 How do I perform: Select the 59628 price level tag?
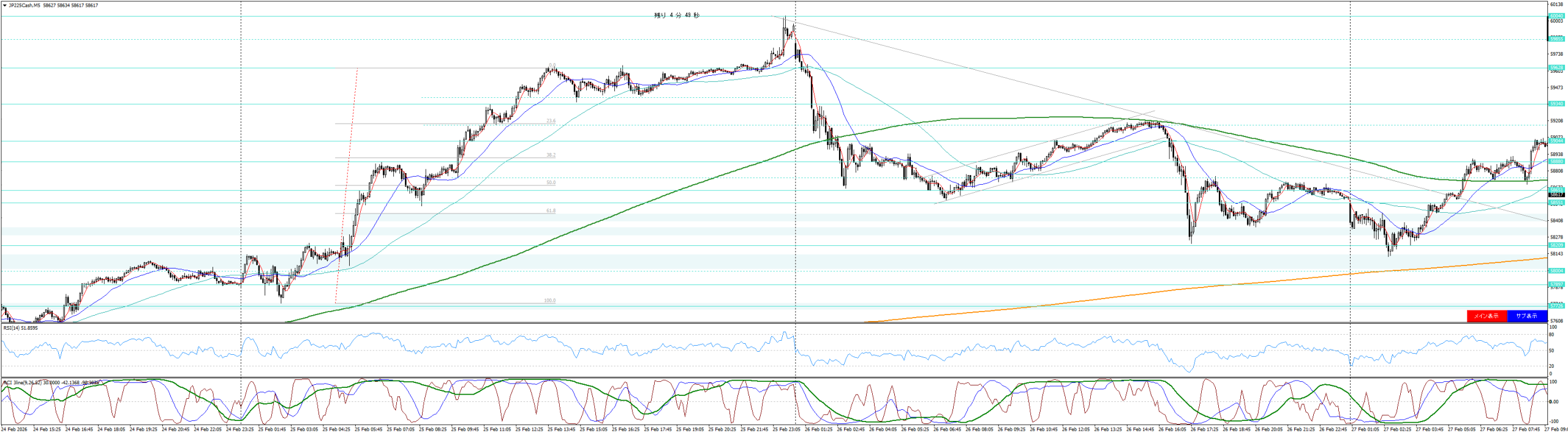point(1556,68)
